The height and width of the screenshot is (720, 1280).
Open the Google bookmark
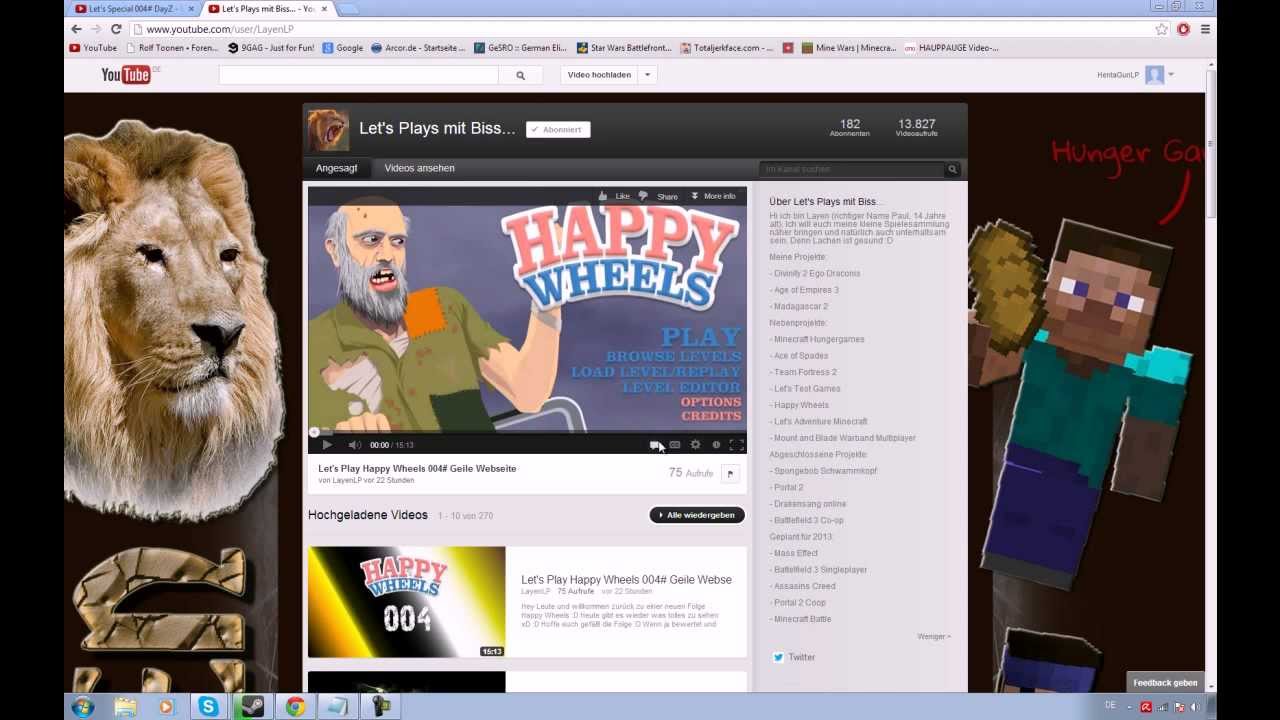tap(342, 47)
